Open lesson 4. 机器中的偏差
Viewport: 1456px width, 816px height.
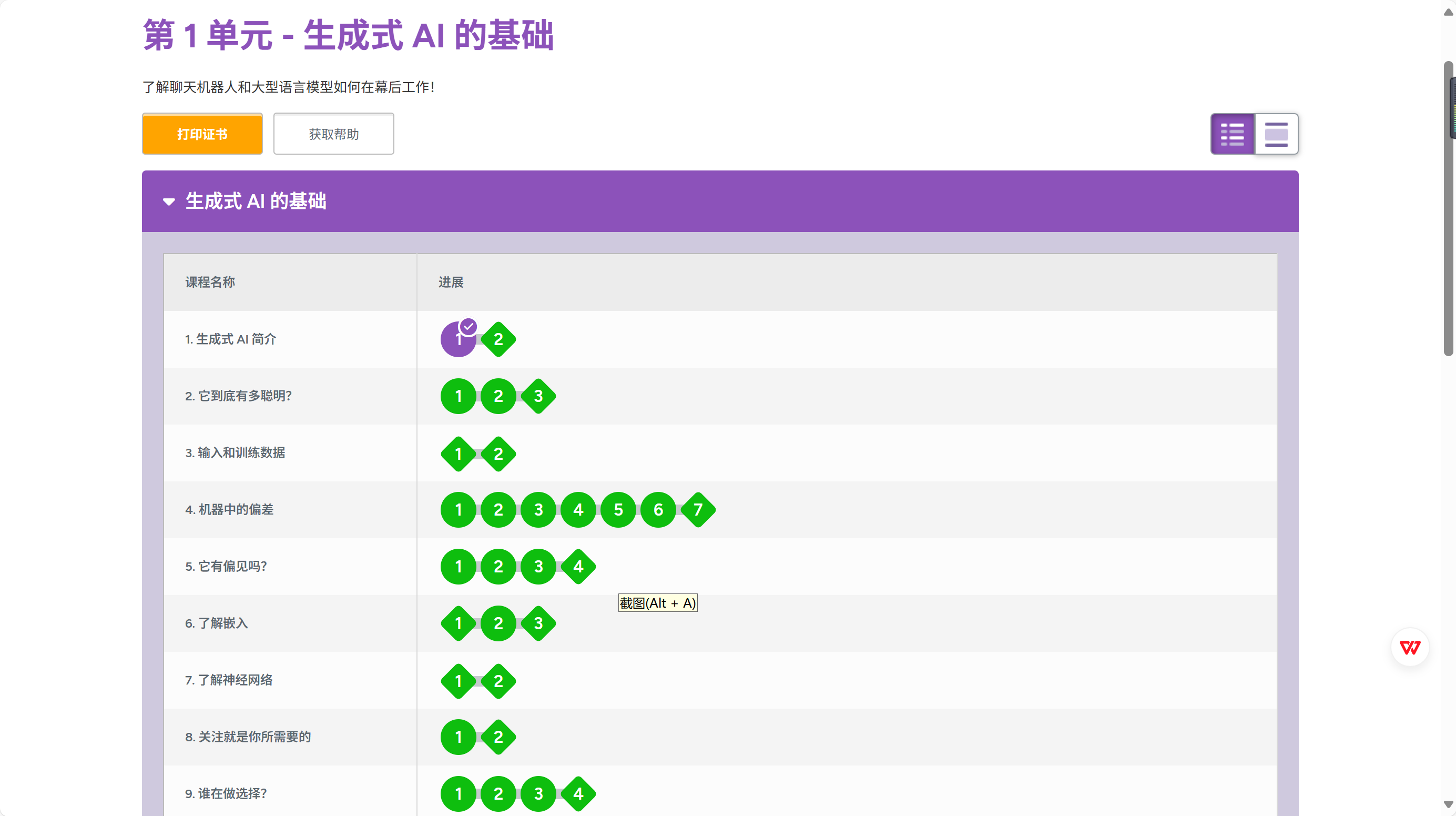229,509
